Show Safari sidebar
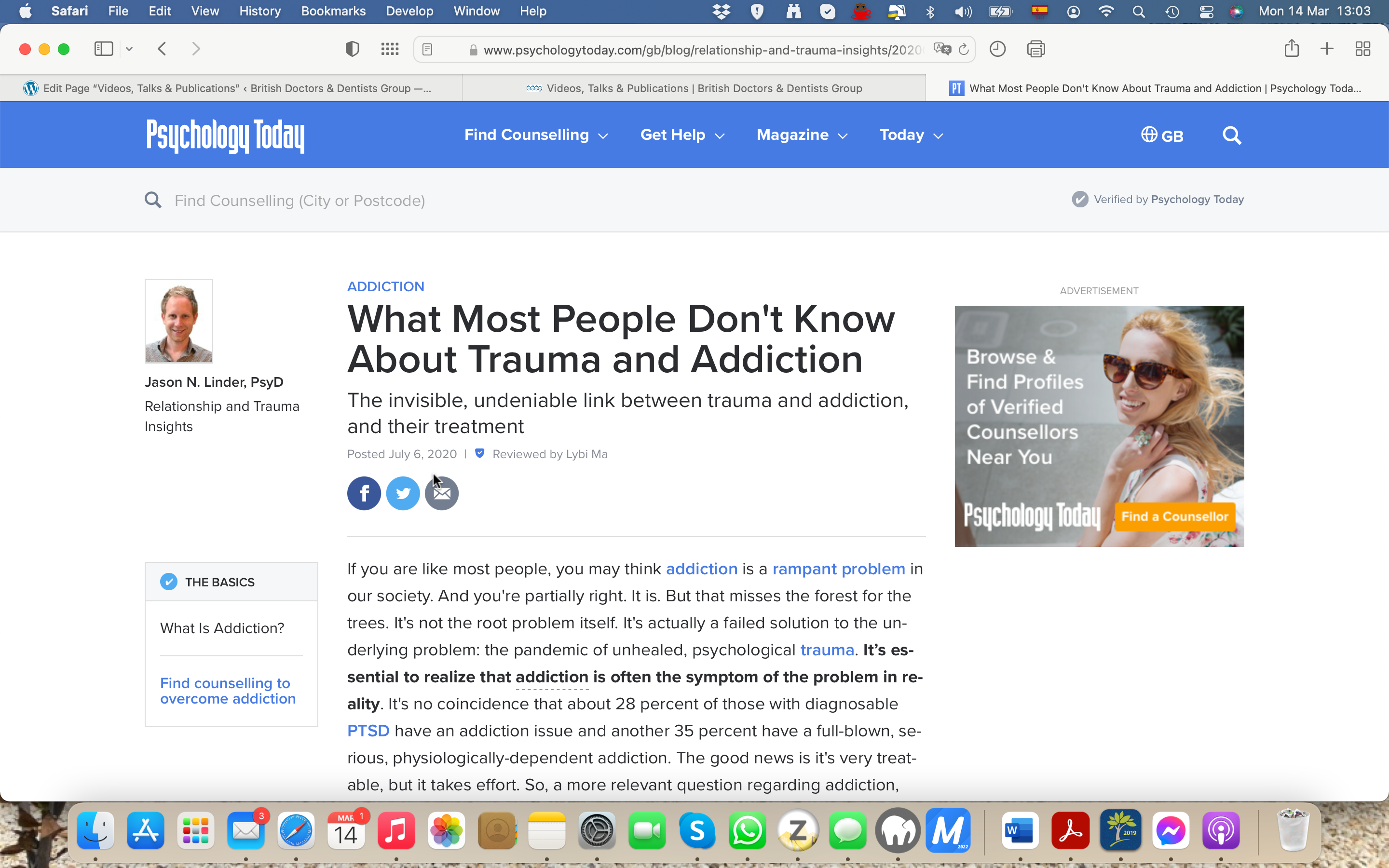The width and height of the screenshot is (1389, 868). [103, 49]
